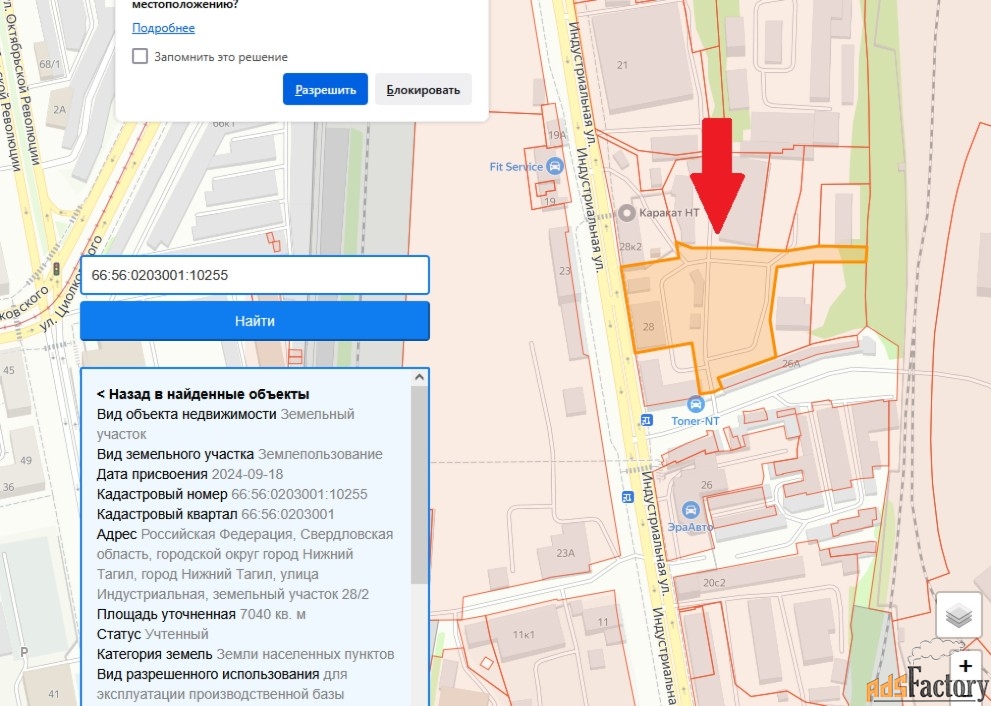Click the Категория земель line
This screenshot has width=991, height=706.
point(245,654)
